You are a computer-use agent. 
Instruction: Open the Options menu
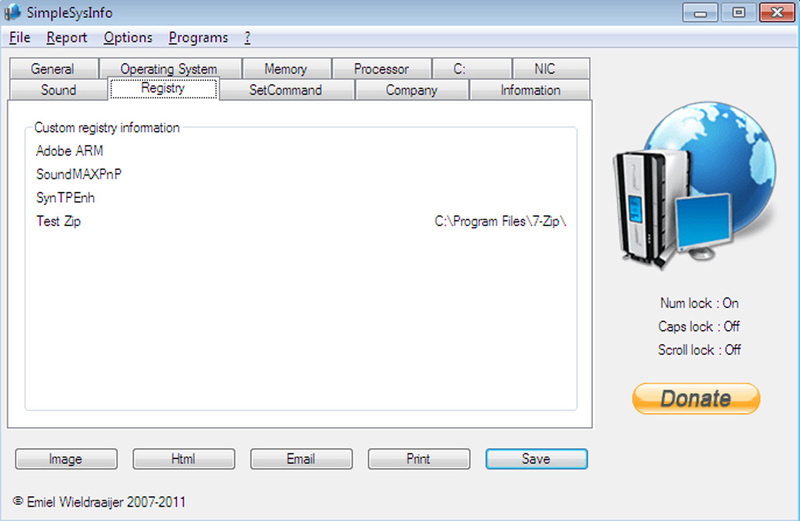pyautogui.click(x=128, y=38)
